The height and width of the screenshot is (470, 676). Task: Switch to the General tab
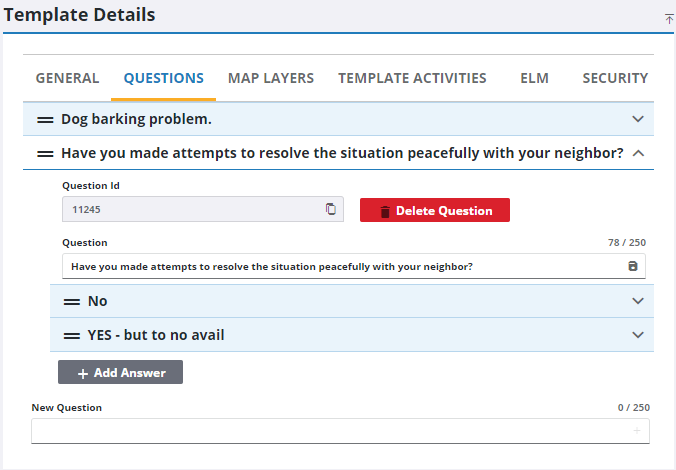click(67, 78)
